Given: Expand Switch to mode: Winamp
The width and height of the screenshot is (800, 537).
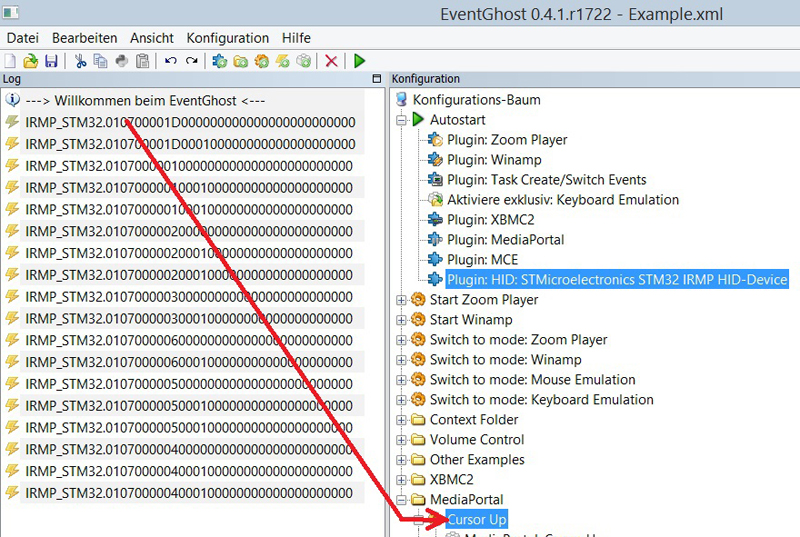Looking at the screenshot, I should click(x=402, y=360).
